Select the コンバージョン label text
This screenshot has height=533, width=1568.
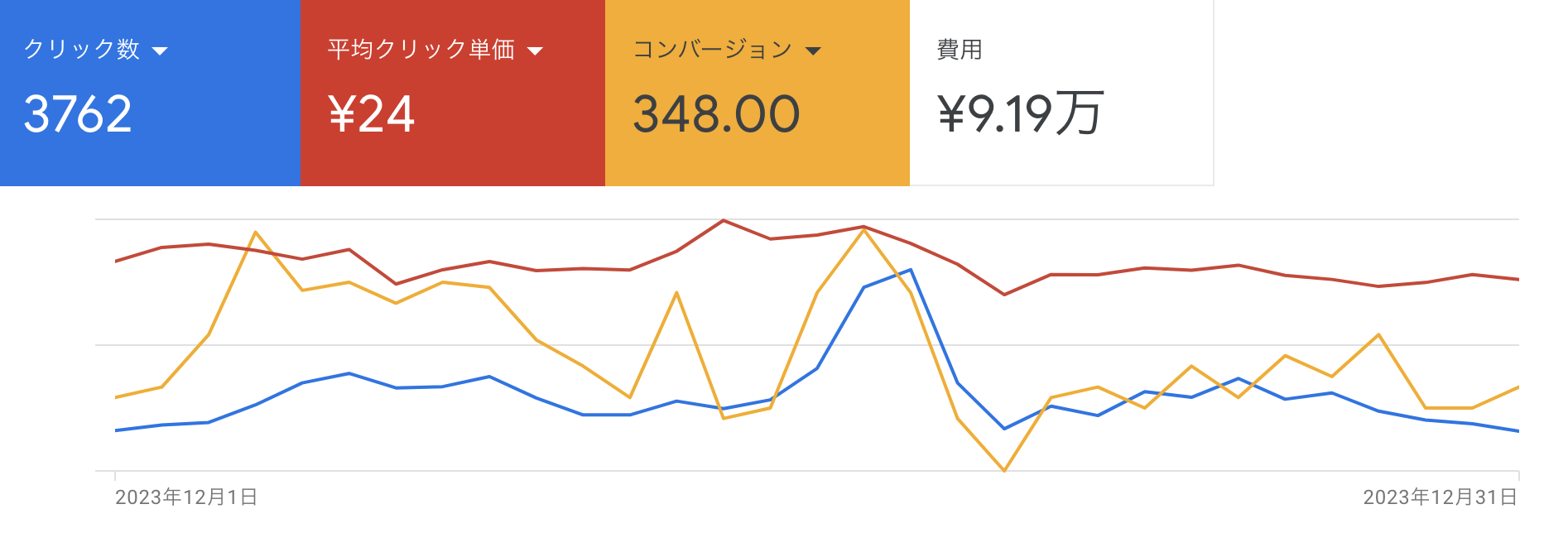pyautogui.click(x=712, y=50)
